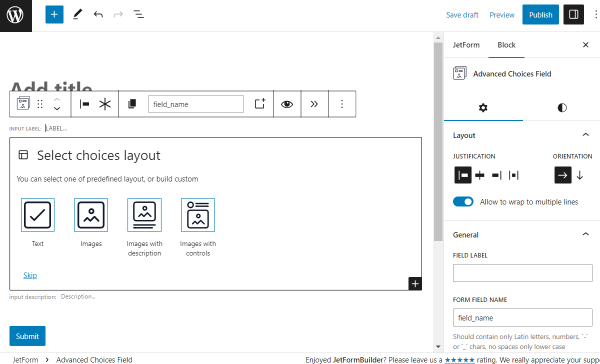The image size is (600, 364).
Task: Toggle Allow to wrap to multiple lines
Action: (x=463, y=202)
